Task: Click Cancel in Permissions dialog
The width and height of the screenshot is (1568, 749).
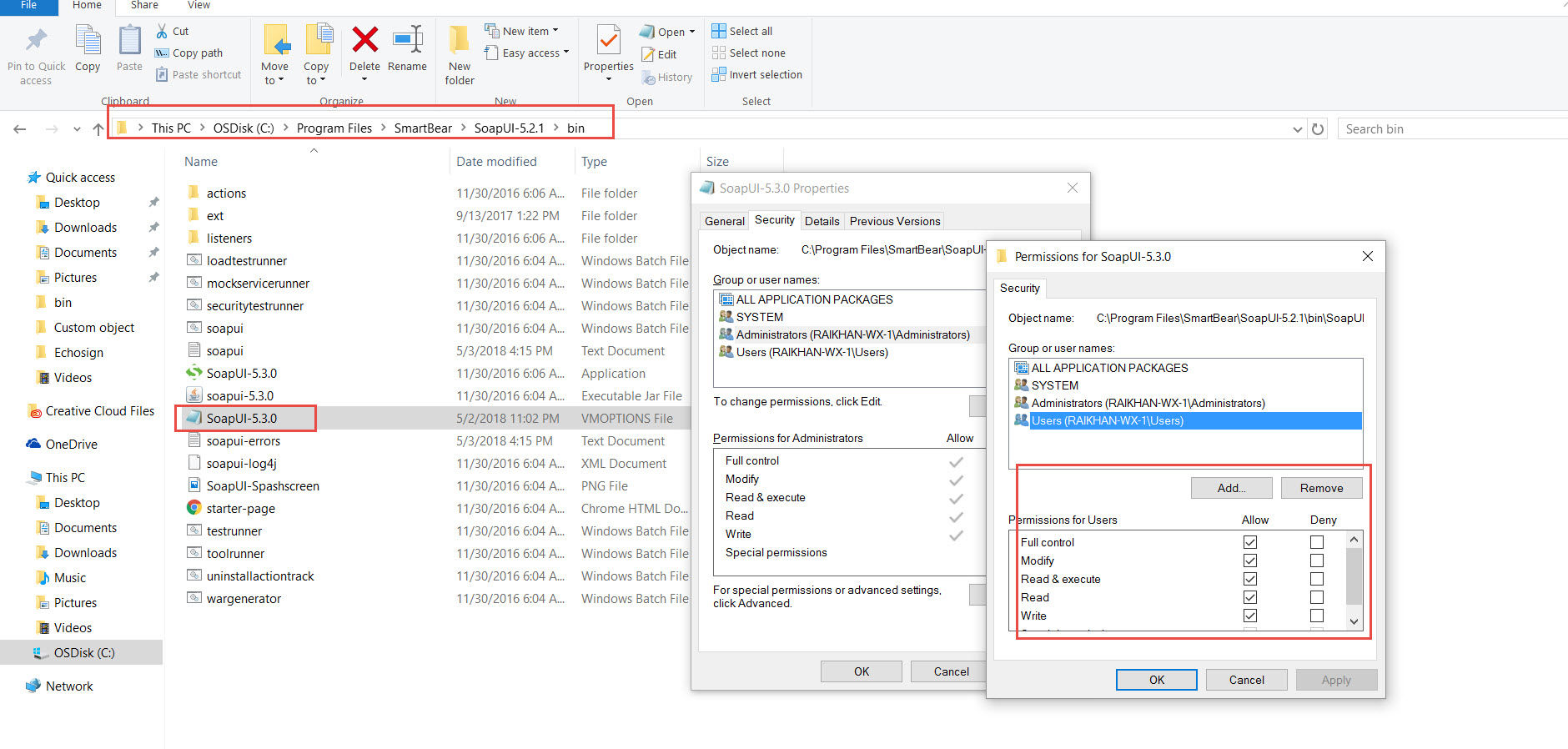Action: coord(1246,680)
